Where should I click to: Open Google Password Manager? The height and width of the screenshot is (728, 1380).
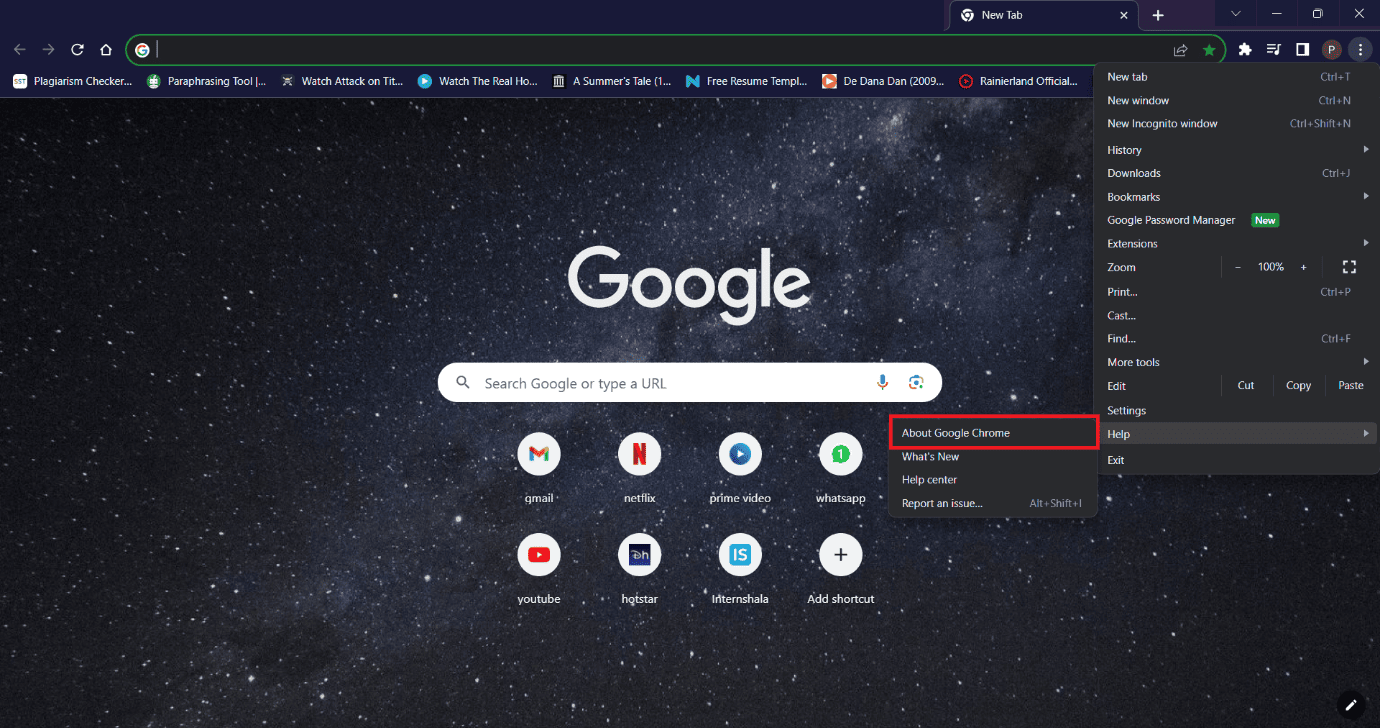coord(1236,220)
